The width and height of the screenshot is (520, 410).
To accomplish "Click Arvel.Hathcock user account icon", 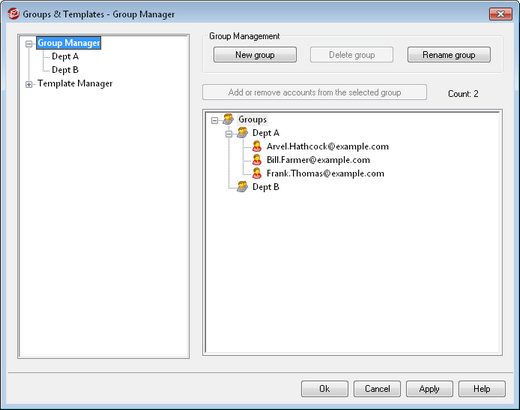I will click(x=257, y=146).
